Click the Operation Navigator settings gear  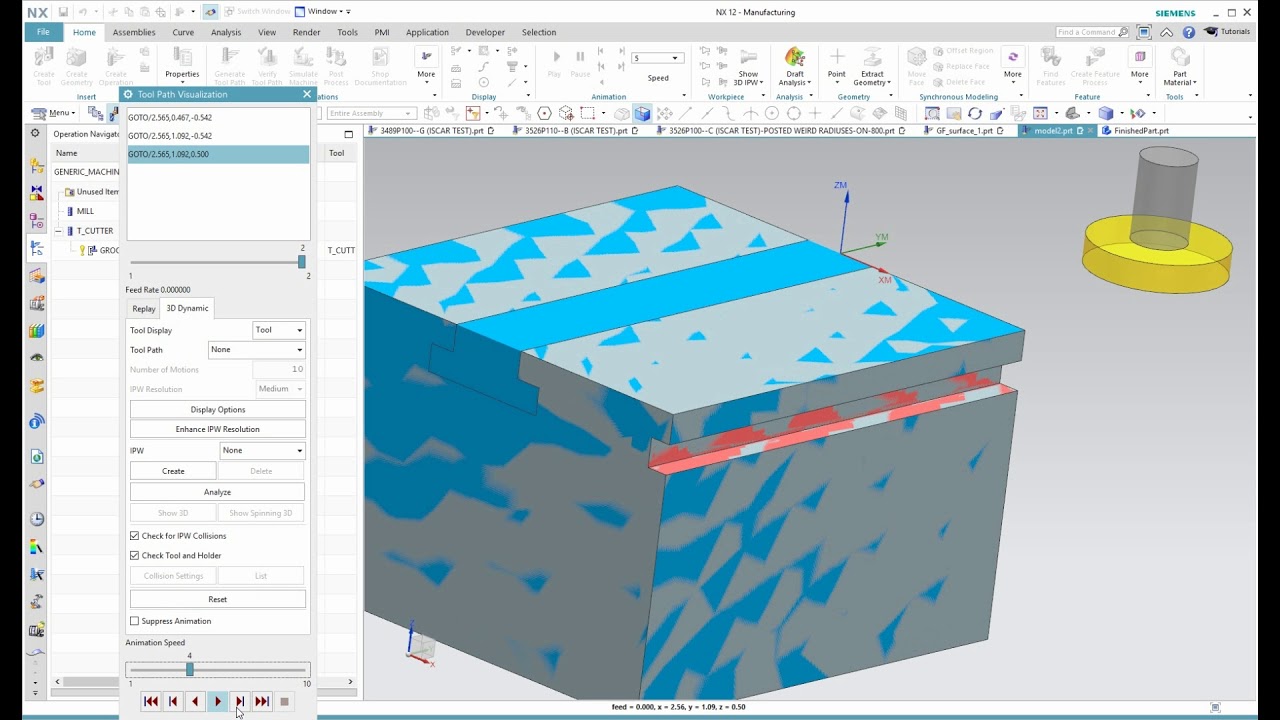point(36,133)
